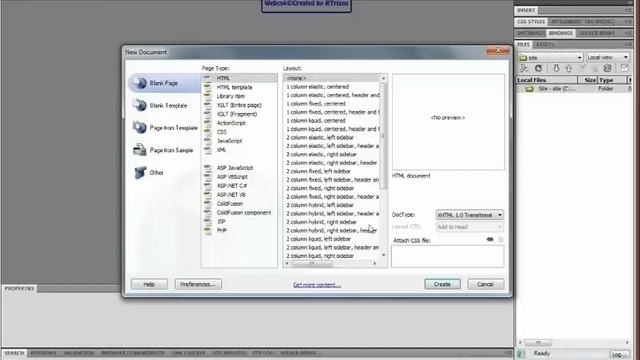Select the <none> layout option
This screenshot has height=360, width=640.
click(331, 78)
